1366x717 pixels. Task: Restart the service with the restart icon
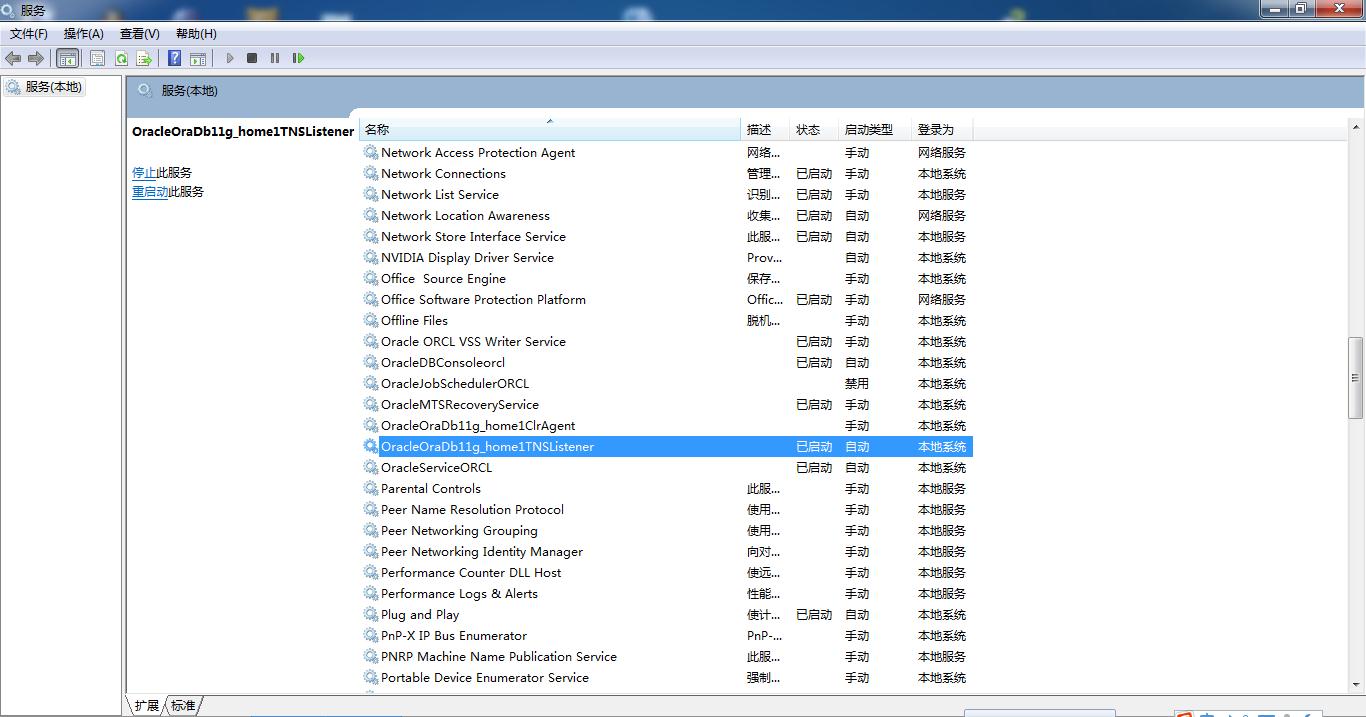pyautogui.click(x=298, y=58)
